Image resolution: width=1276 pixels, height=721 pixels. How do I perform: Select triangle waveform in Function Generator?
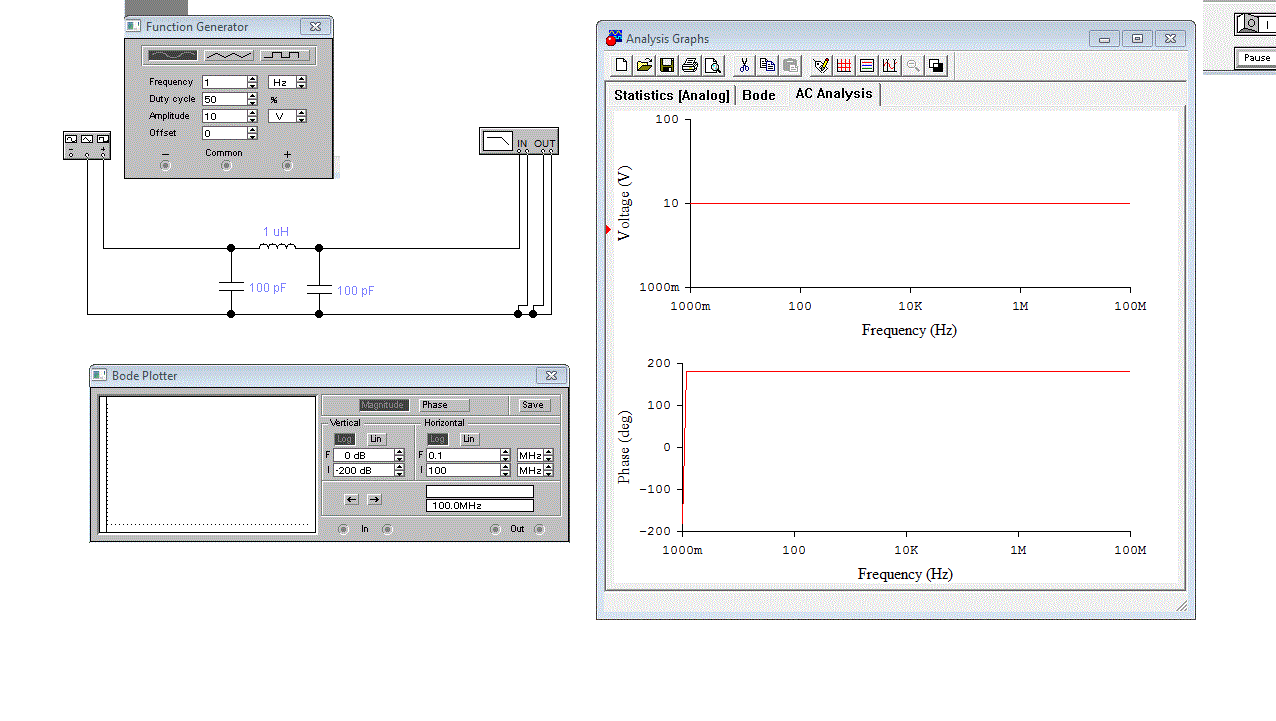pyautogui.click(x=229, y=56)
